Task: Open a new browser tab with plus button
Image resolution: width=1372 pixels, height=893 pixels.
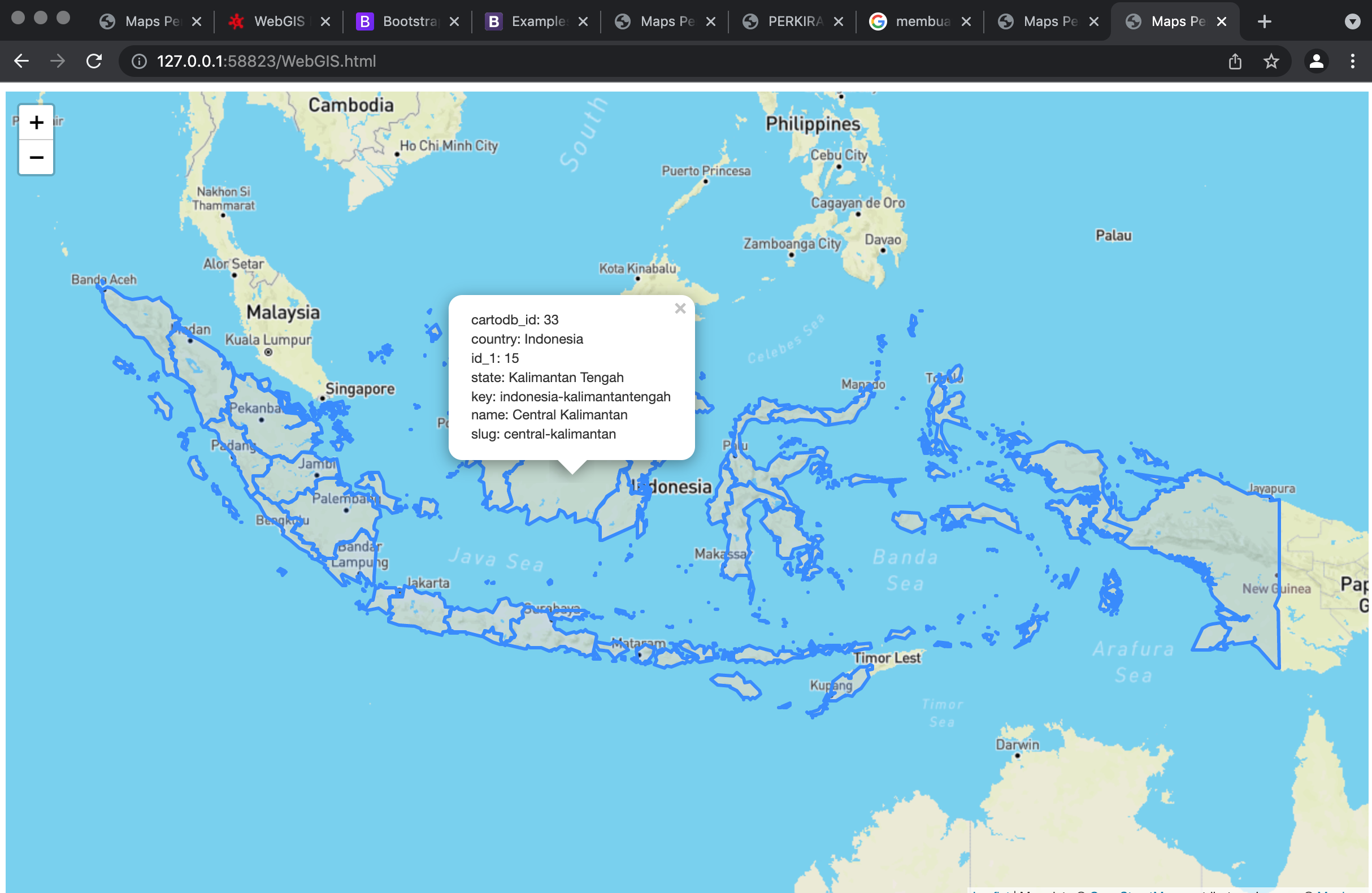Action: 1264,21
